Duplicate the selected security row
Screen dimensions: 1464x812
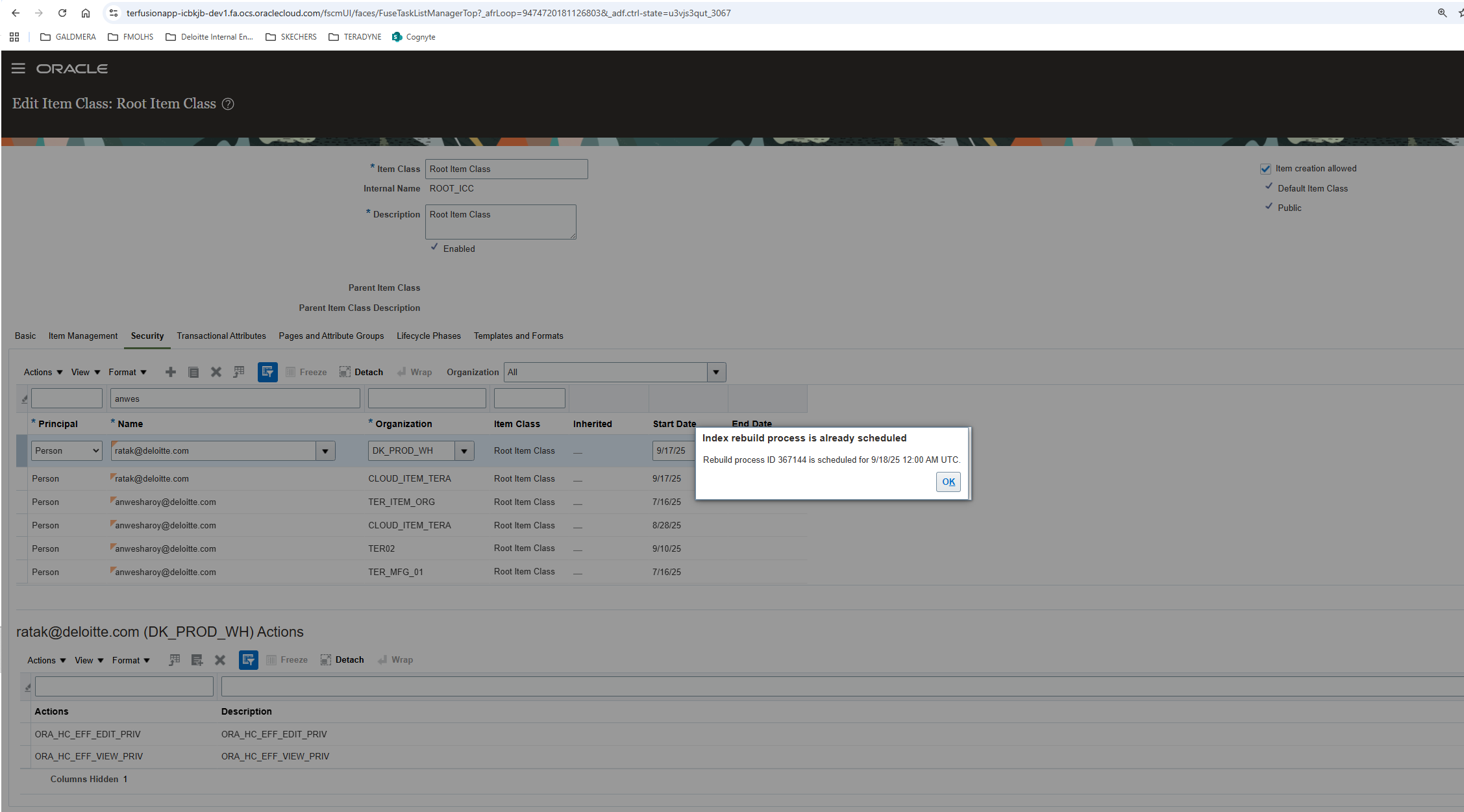(x=193, y=372)
